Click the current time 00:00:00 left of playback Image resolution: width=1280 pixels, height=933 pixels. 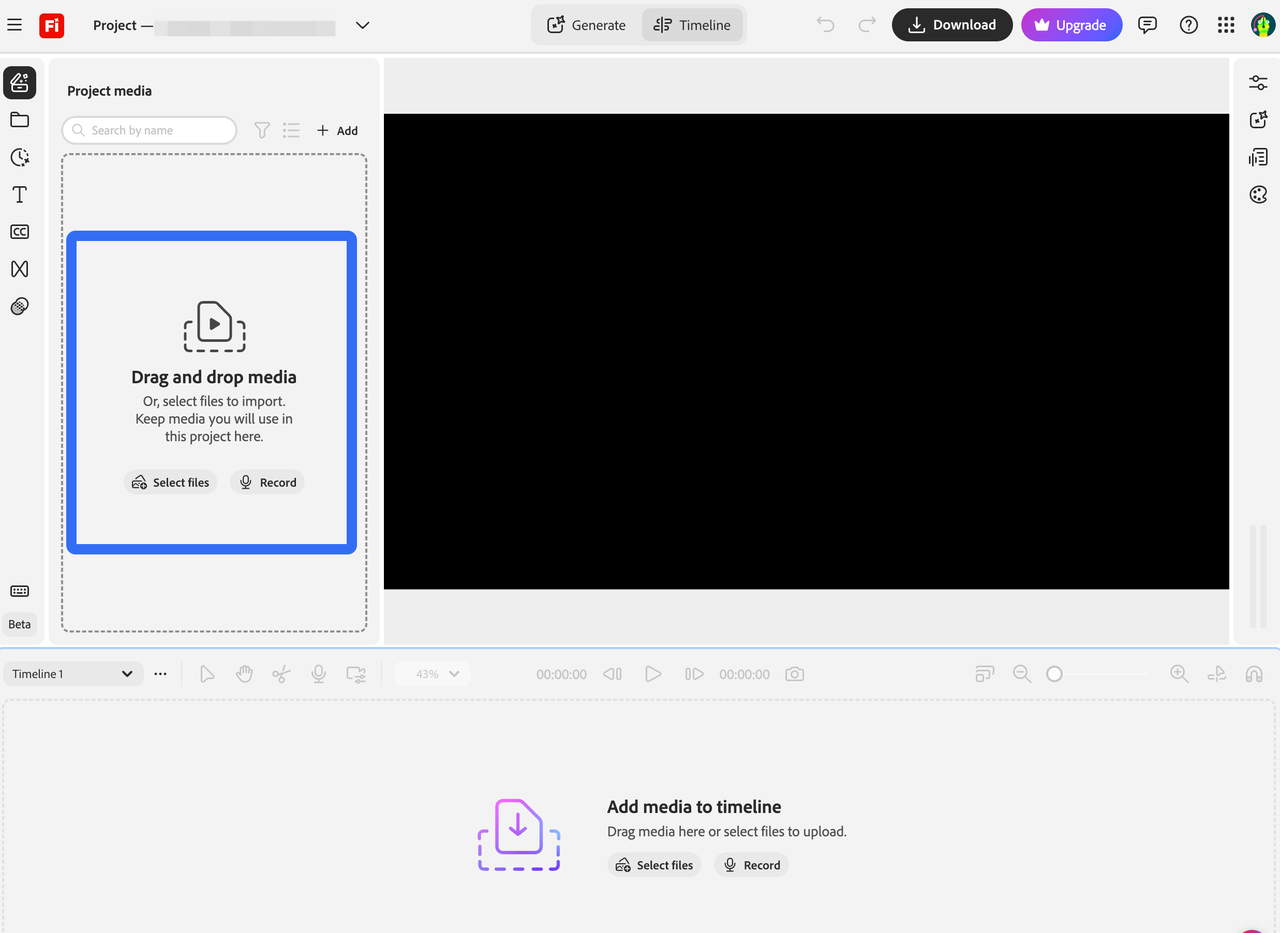[x=561, y=674]
